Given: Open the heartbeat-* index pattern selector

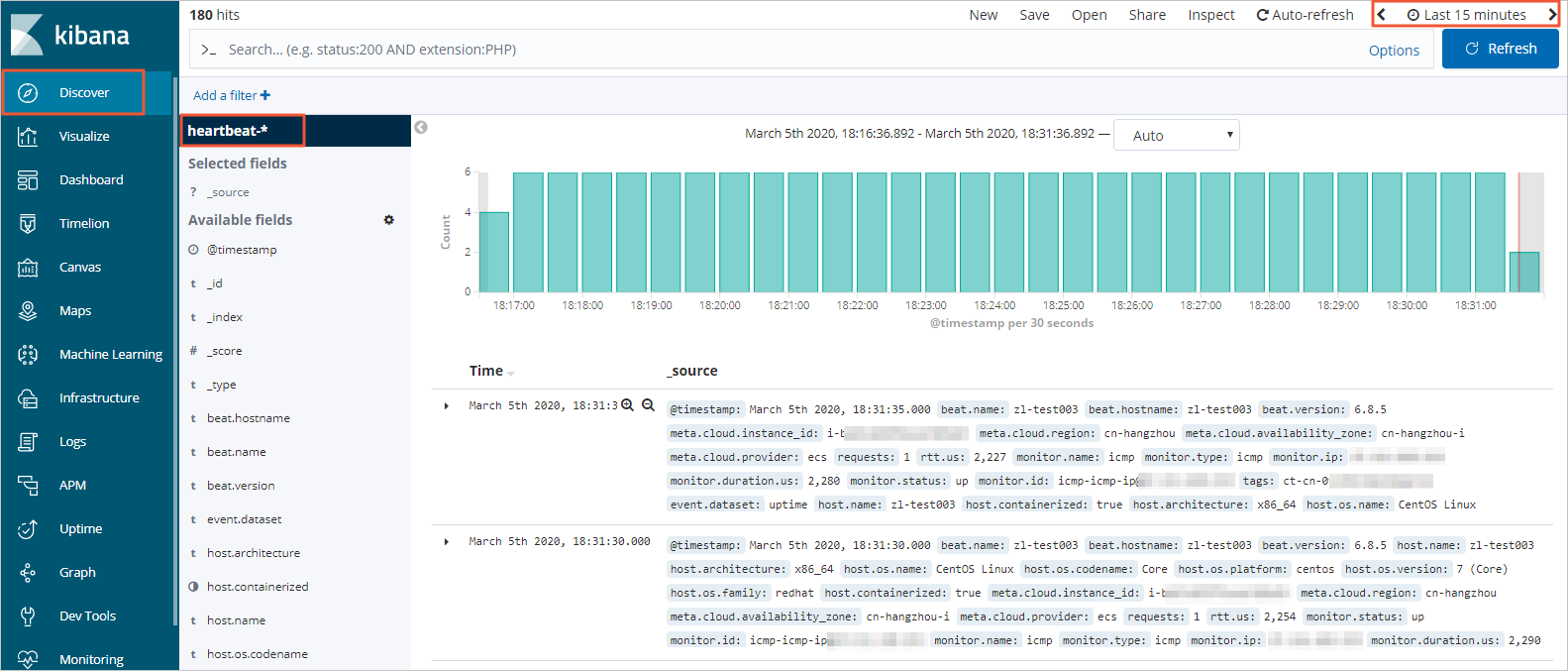Looking at the screenshot, I should 242,131.
